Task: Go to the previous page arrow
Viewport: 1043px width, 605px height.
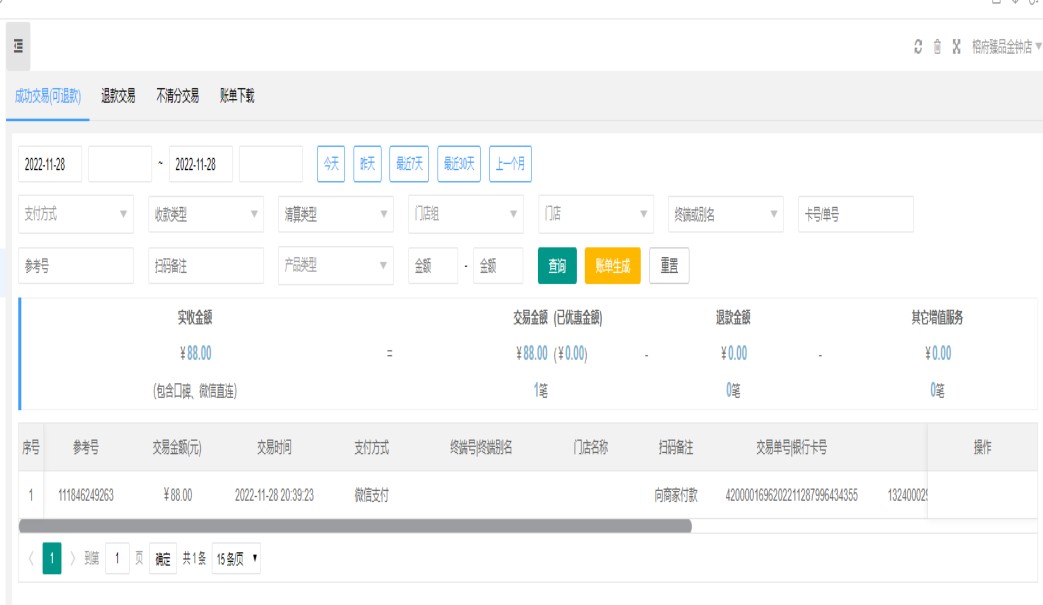Action: tap(30, 558)
